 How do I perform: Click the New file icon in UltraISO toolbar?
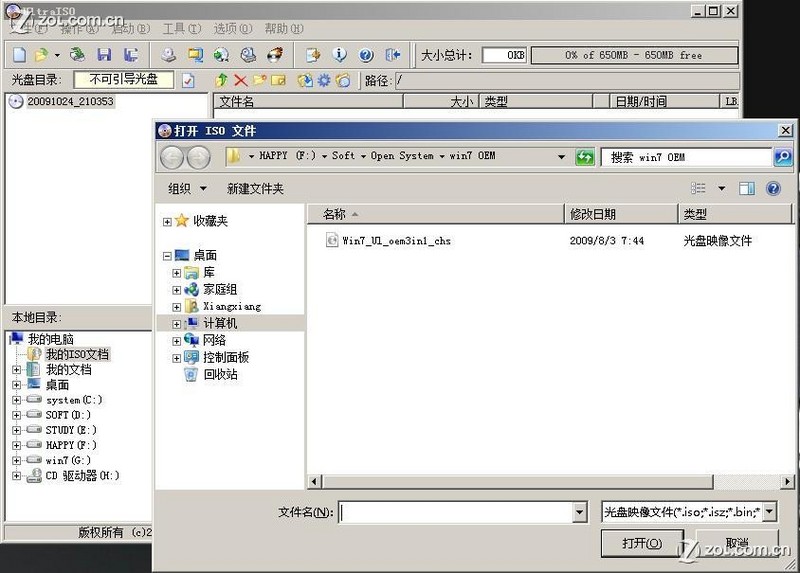[x=19, y=55]
